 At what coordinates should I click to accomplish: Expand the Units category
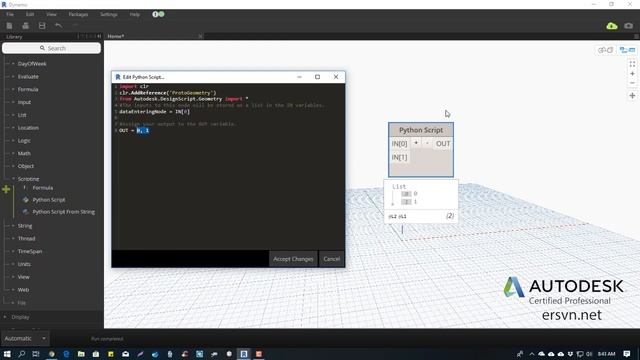coord(24,264)
